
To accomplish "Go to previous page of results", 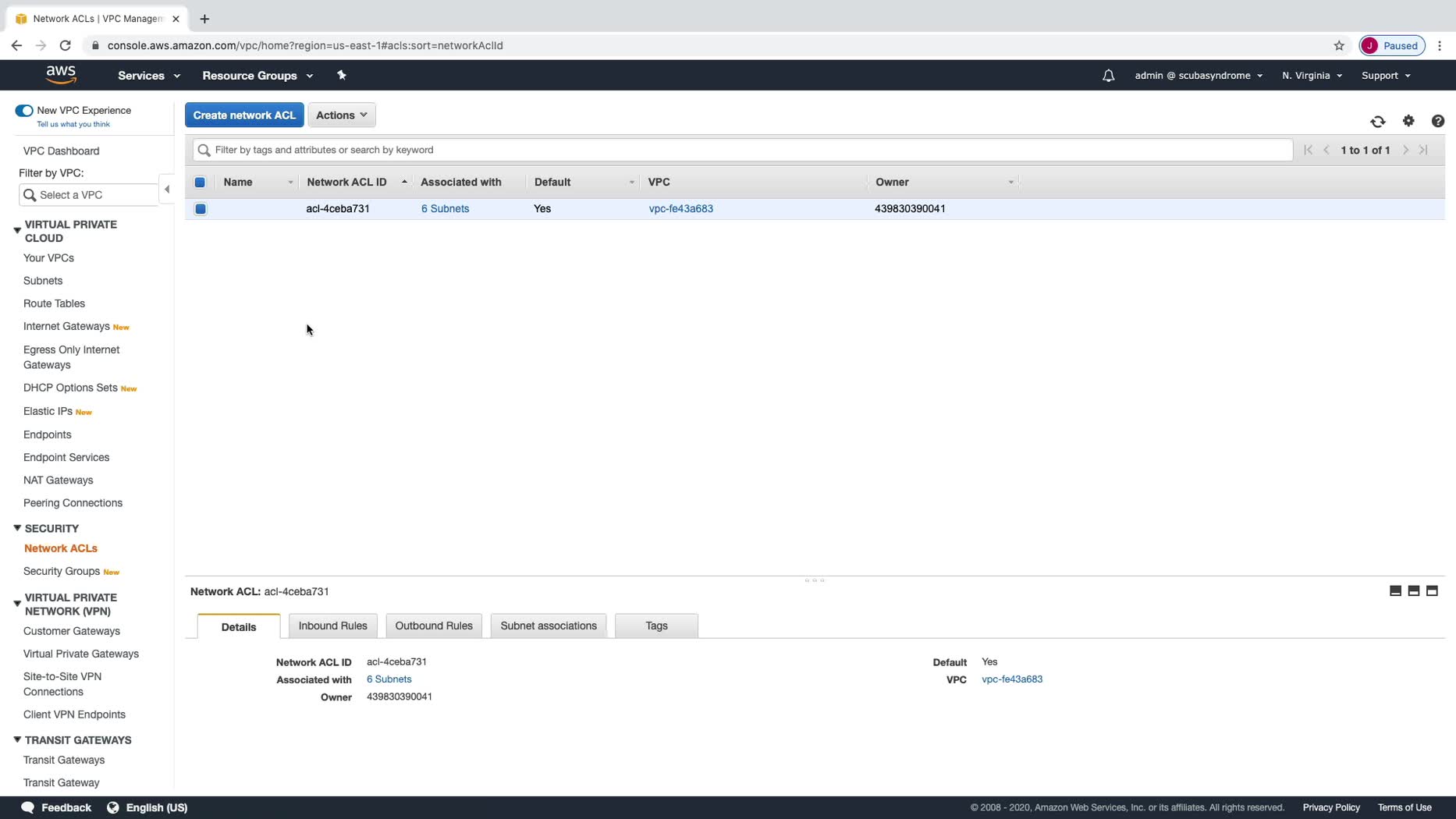I will [1326, 150].
